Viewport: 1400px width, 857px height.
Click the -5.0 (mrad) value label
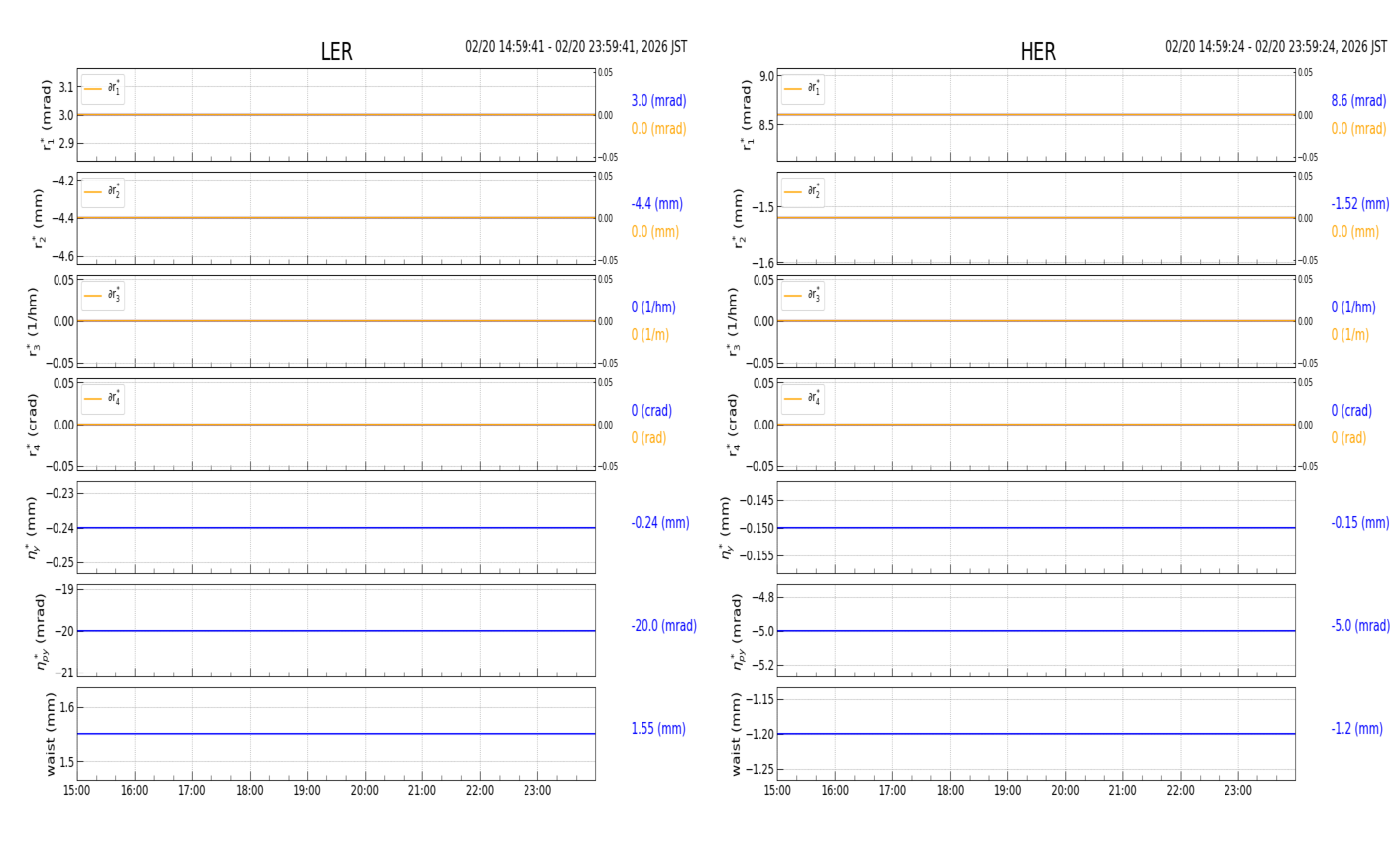click(x=1360, y=626)
